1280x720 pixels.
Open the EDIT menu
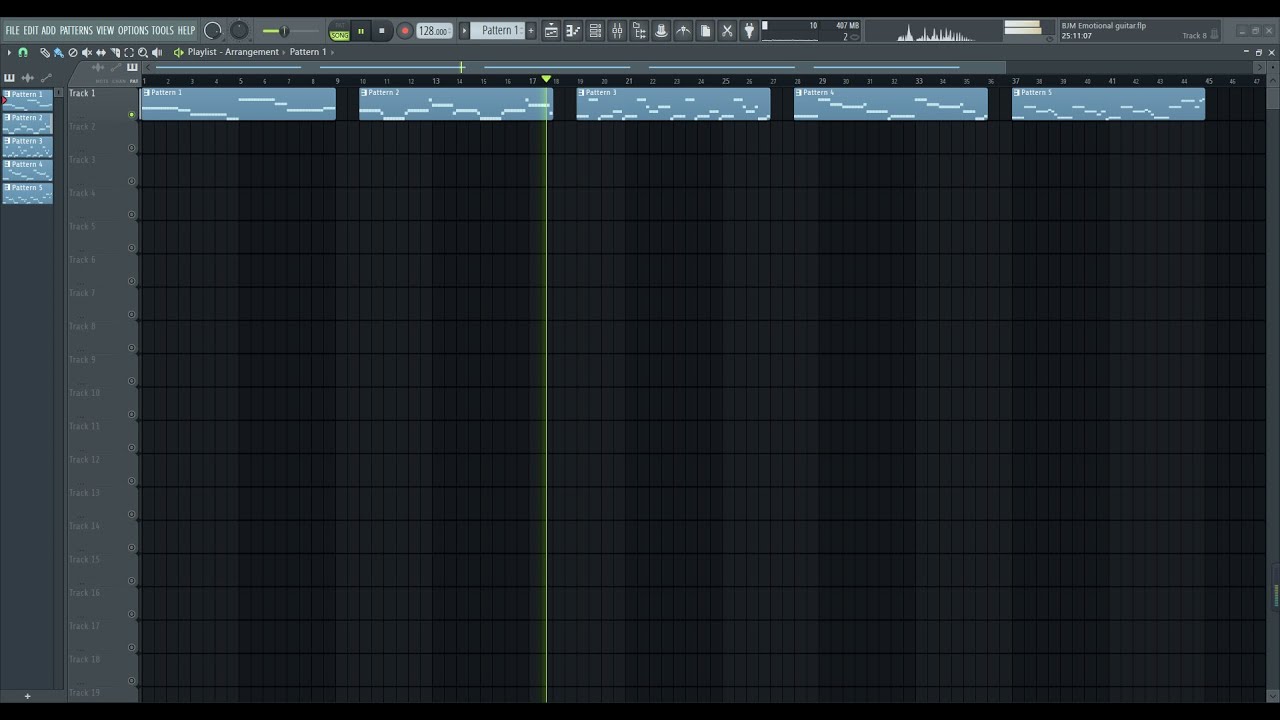point(31,31)
